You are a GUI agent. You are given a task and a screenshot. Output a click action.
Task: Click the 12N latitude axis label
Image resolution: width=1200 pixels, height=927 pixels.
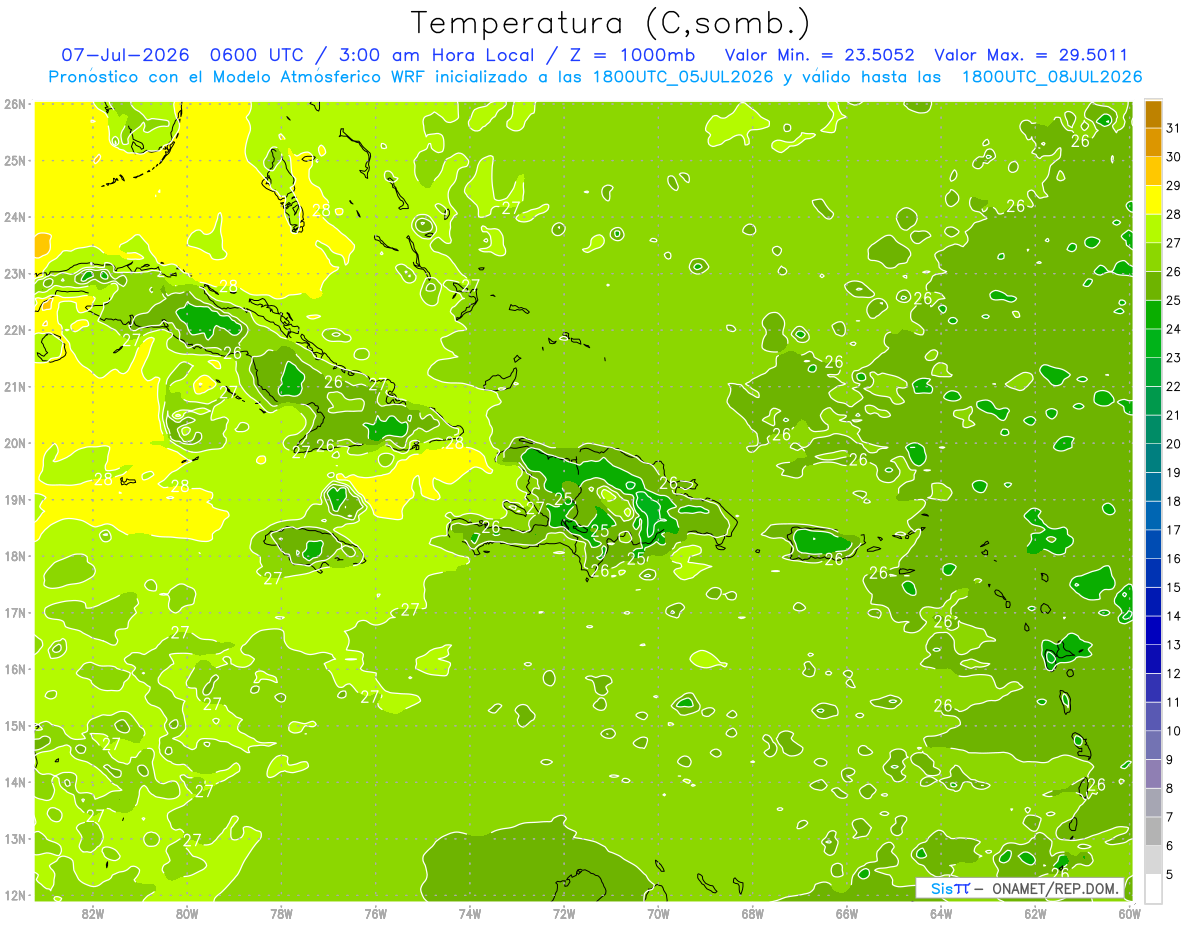[x=15, y=894]
